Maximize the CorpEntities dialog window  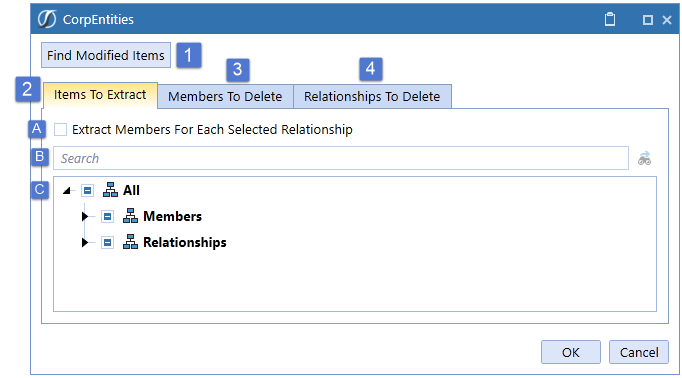(x=648, y=20)
